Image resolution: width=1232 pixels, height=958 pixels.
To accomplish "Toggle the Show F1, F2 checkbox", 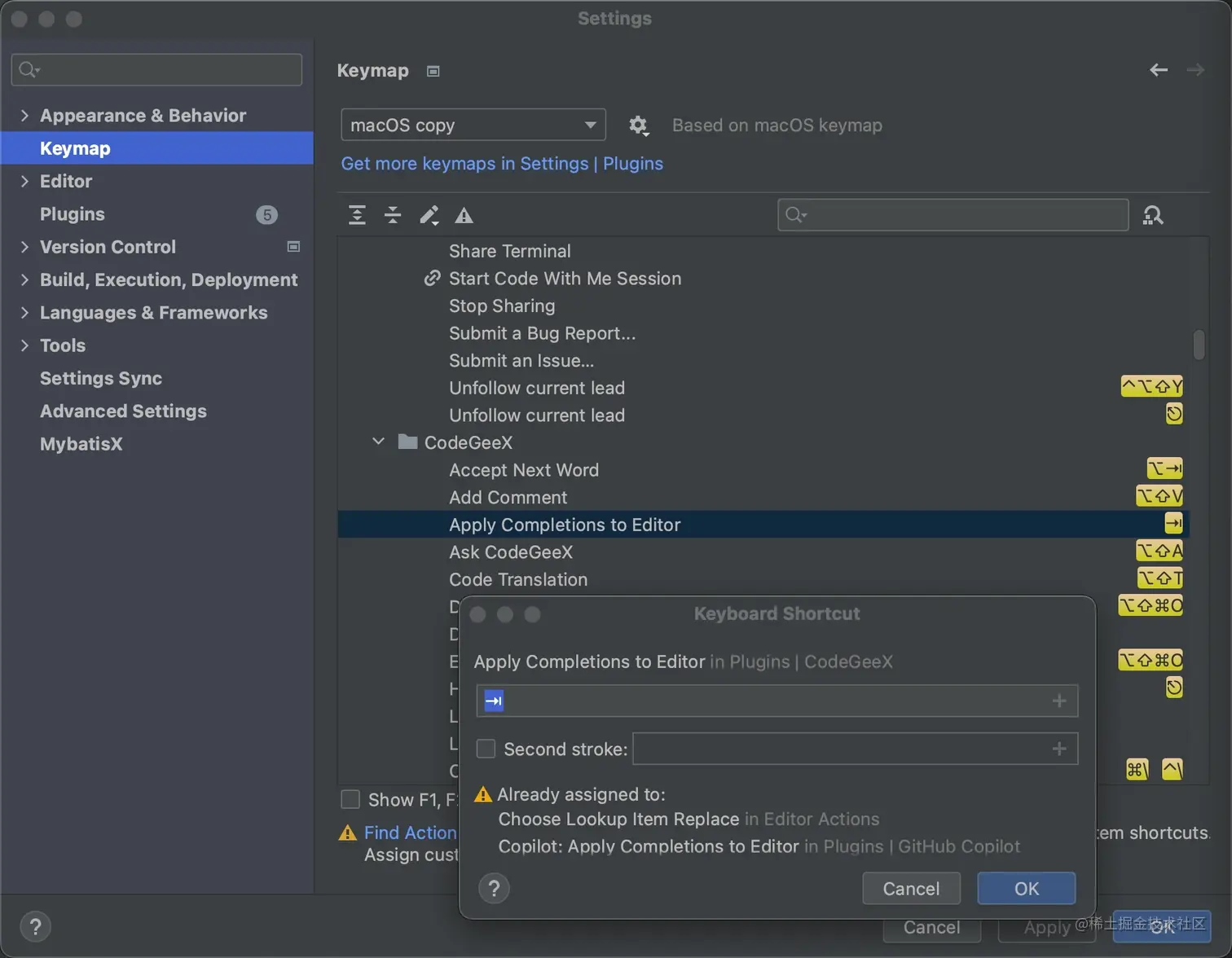I will click(x=350, y=799).
